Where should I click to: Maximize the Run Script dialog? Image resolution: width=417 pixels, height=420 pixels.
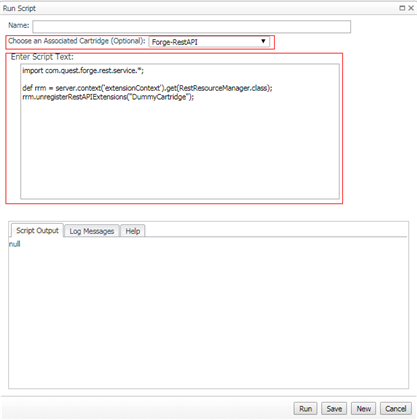point(402,8)
